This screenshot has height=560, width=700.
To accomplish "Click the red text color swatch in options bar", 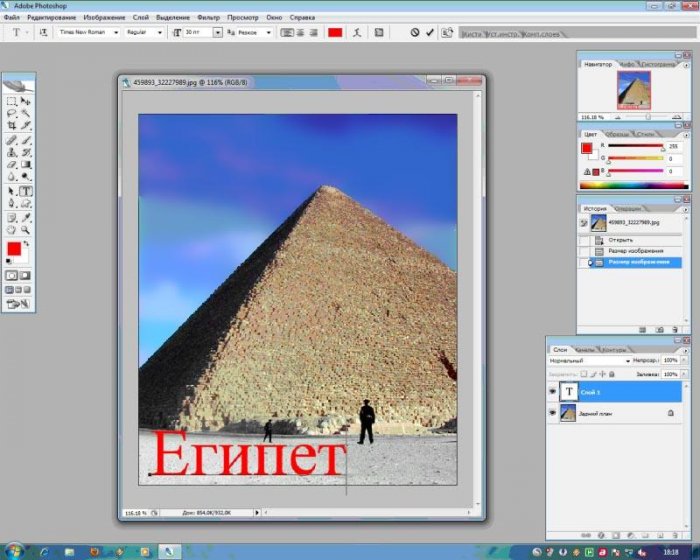I will [334, 32].
